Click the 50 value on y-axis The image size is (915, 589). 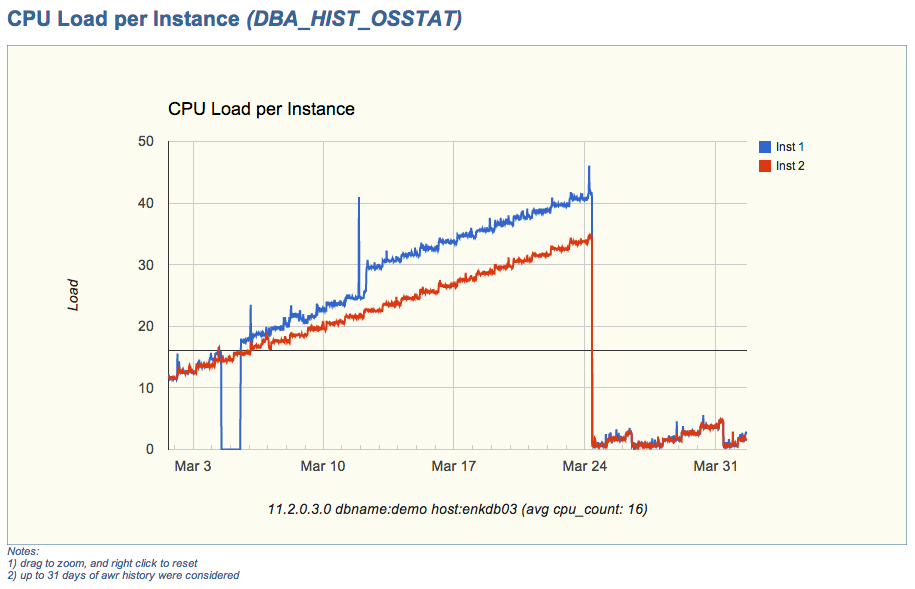pos(146,142)
